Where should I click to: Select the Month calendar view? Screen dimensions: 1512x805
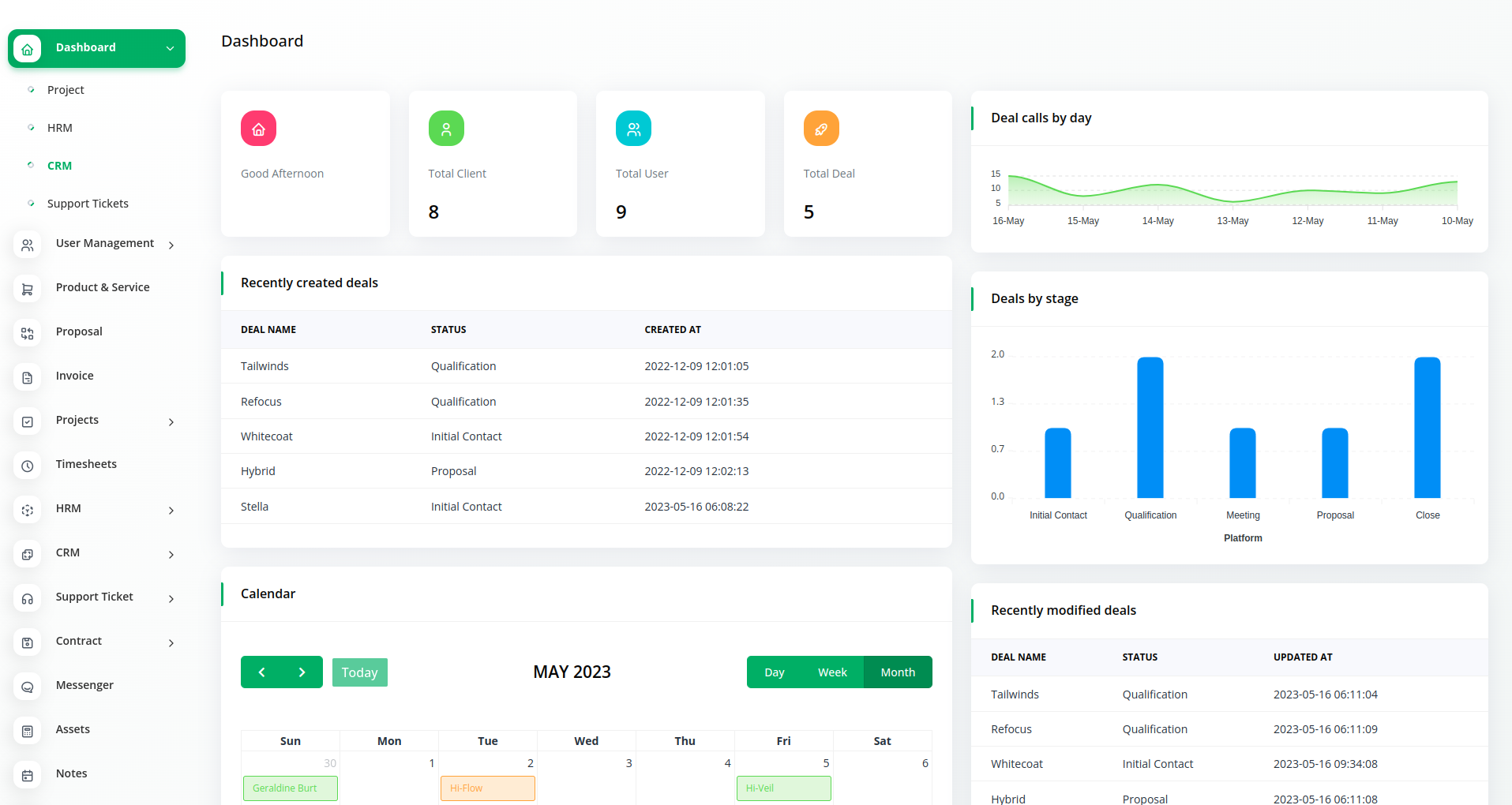coord(898,672)
